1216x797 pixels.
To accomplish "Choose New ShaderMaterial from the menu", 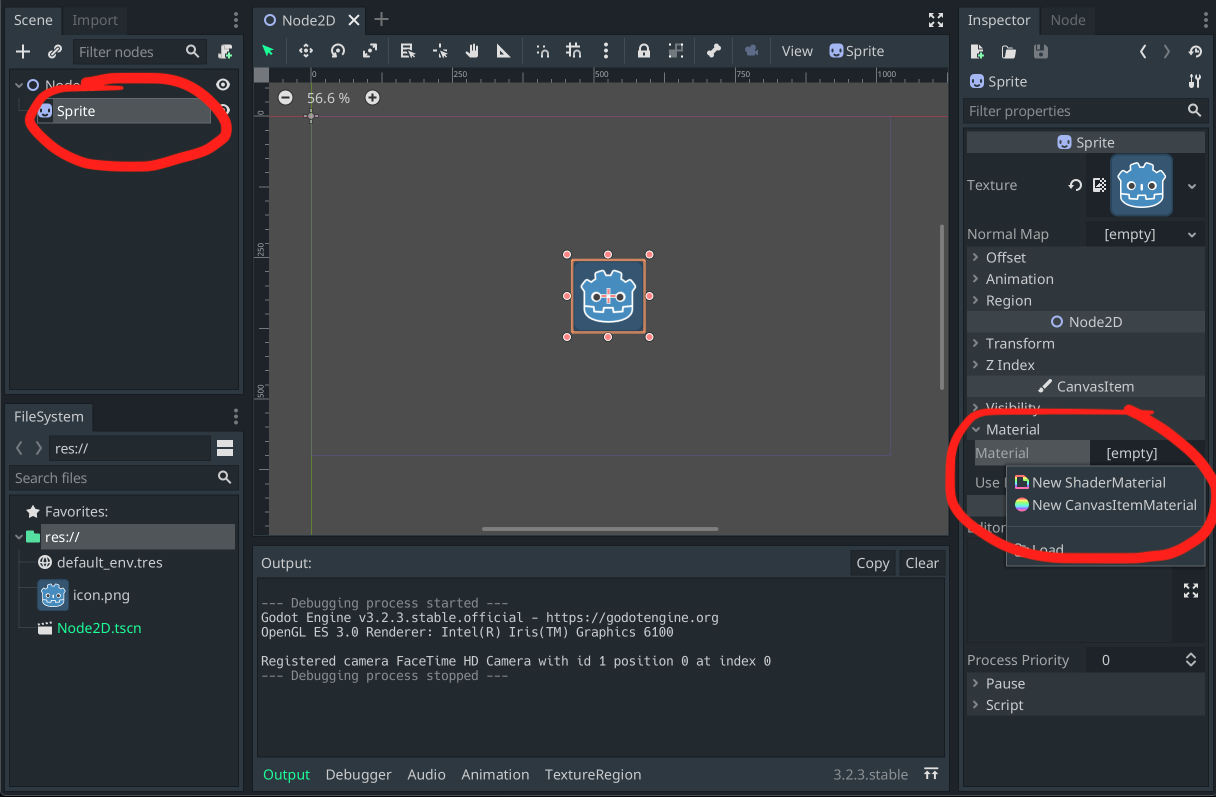I will pos(1098,482).
